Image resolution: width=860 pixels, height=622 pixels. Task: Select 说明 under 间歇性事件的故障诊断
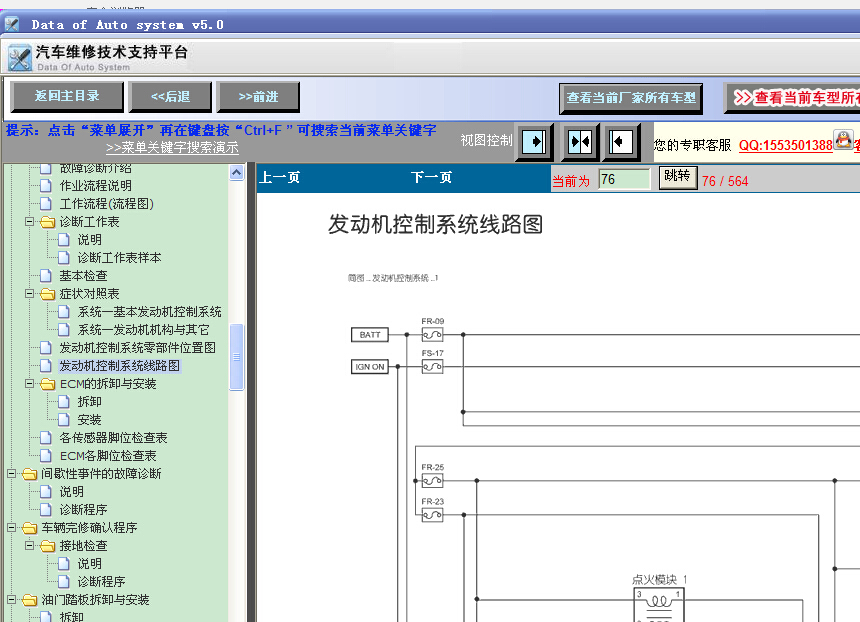pos(71,491)
